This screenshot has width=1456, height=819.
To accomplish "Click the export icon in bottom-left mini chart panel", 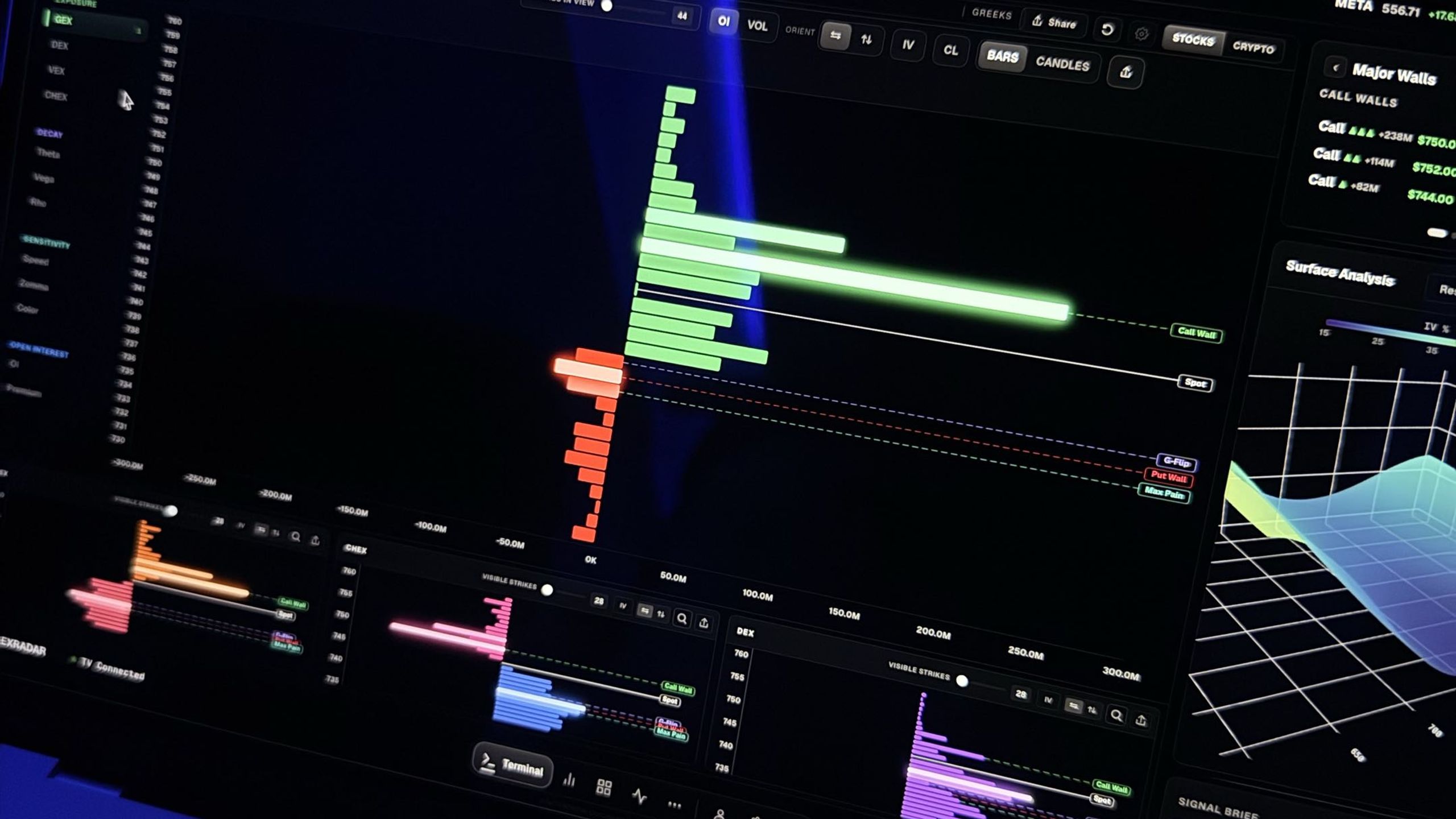I will pyautogui.click(x=315, y=540).
